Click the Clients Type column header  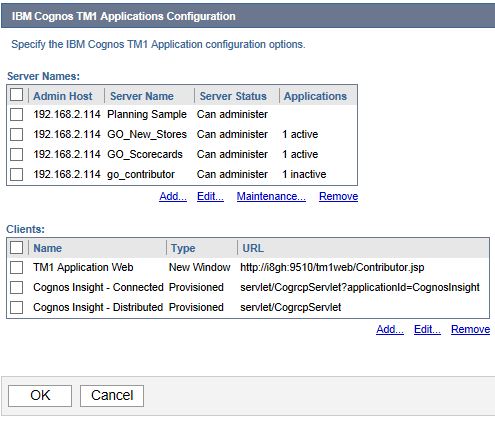point(183,248)
